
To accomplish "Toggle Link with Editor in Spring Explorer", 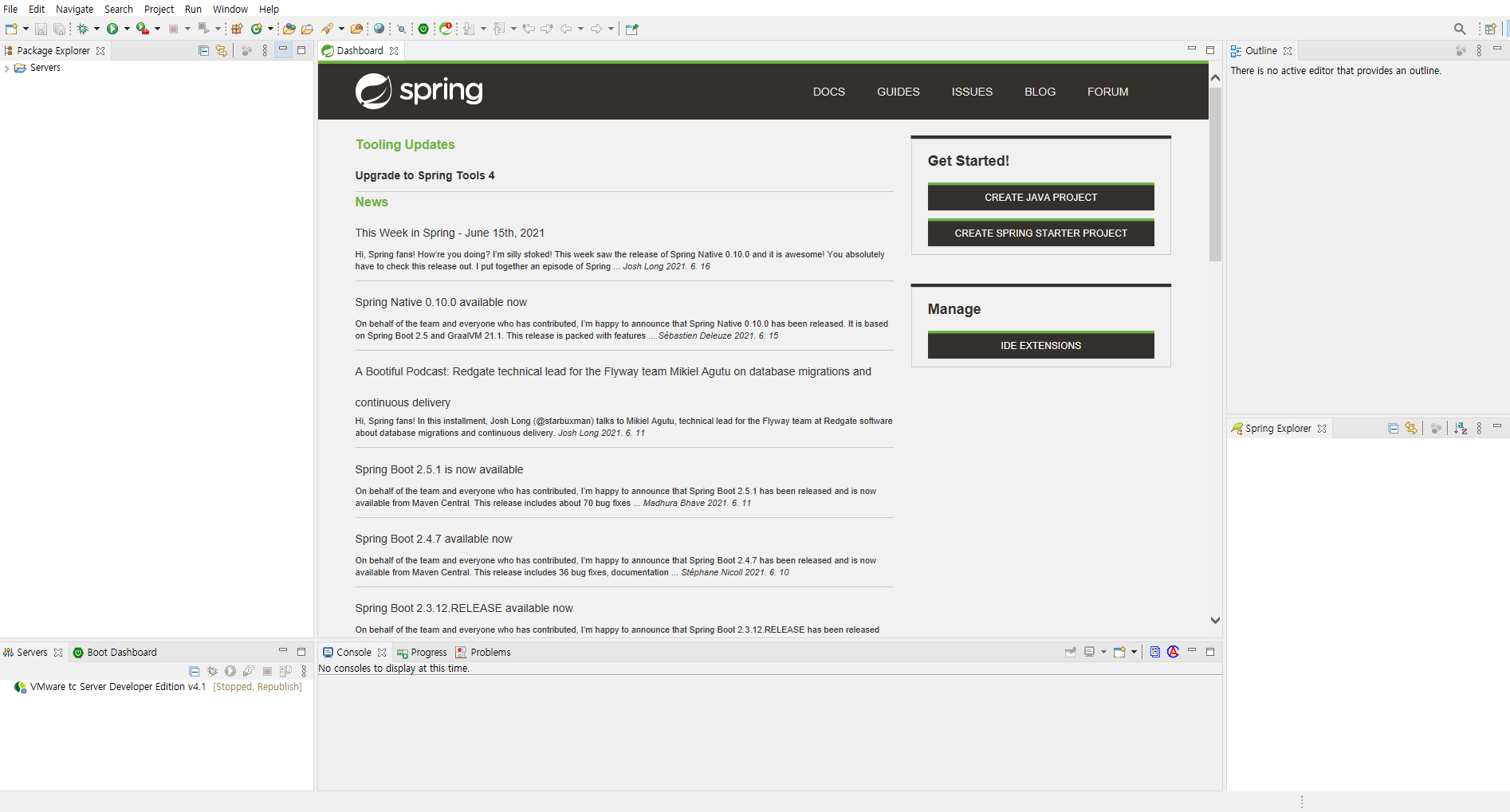I will (1411, 428).
